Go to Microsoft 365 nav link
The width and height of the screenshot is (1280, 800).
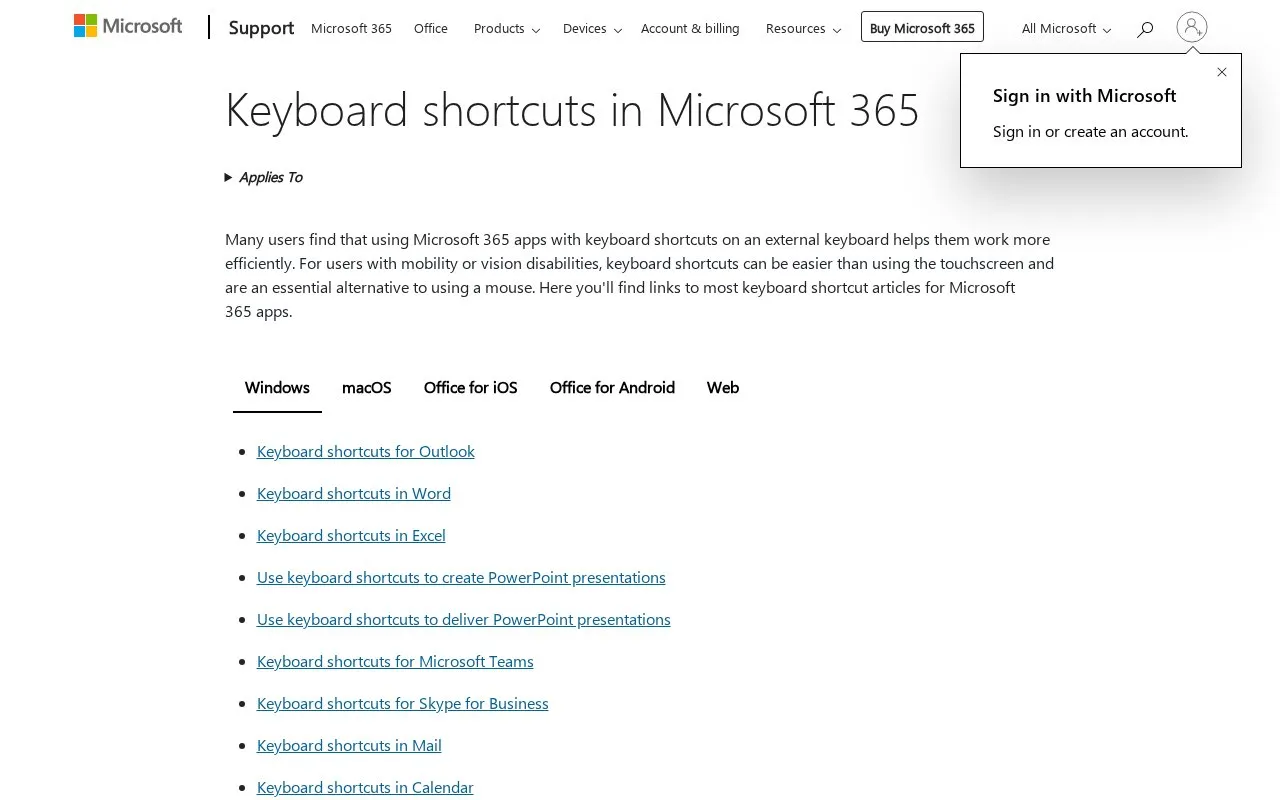click(x=351, y=29)
